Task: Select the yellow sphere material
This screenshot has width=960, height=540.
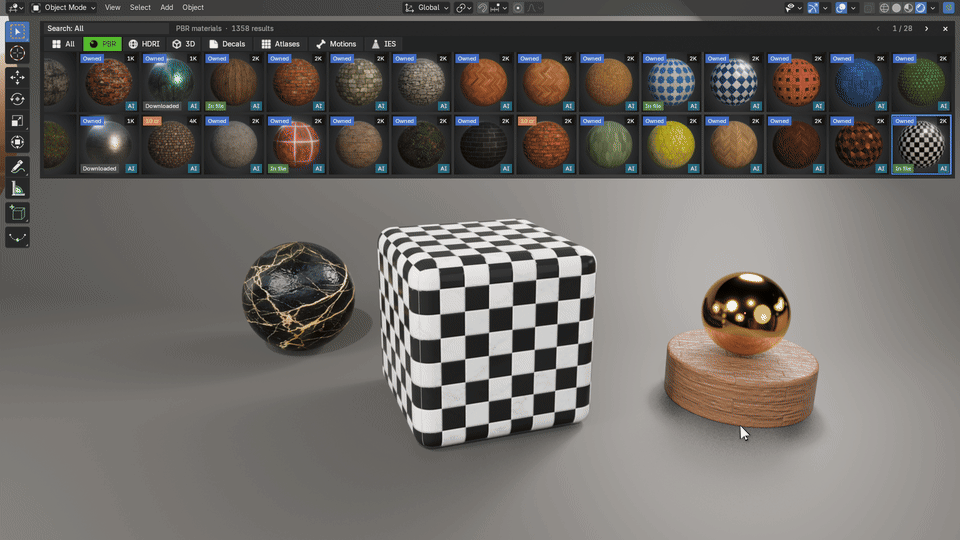Action: (671, 145)
